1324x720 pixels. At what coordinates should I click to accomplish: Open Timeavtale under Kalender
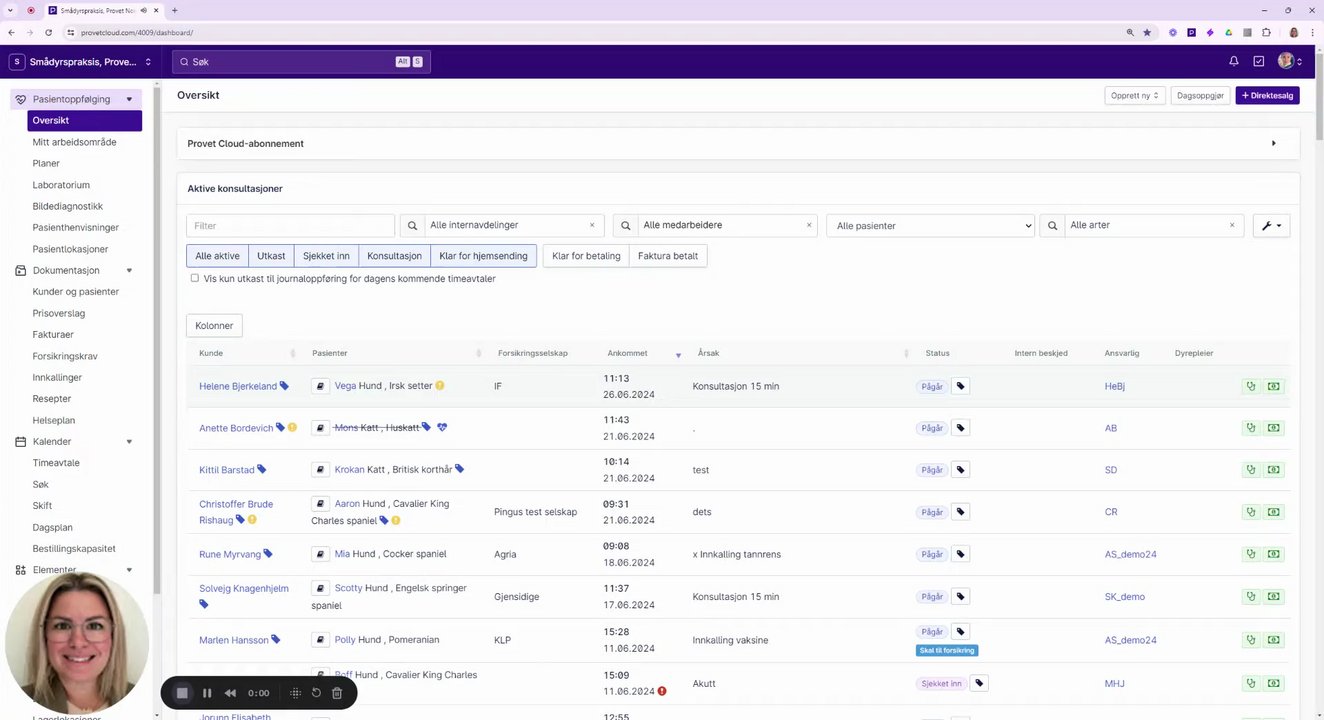point(56,463)
